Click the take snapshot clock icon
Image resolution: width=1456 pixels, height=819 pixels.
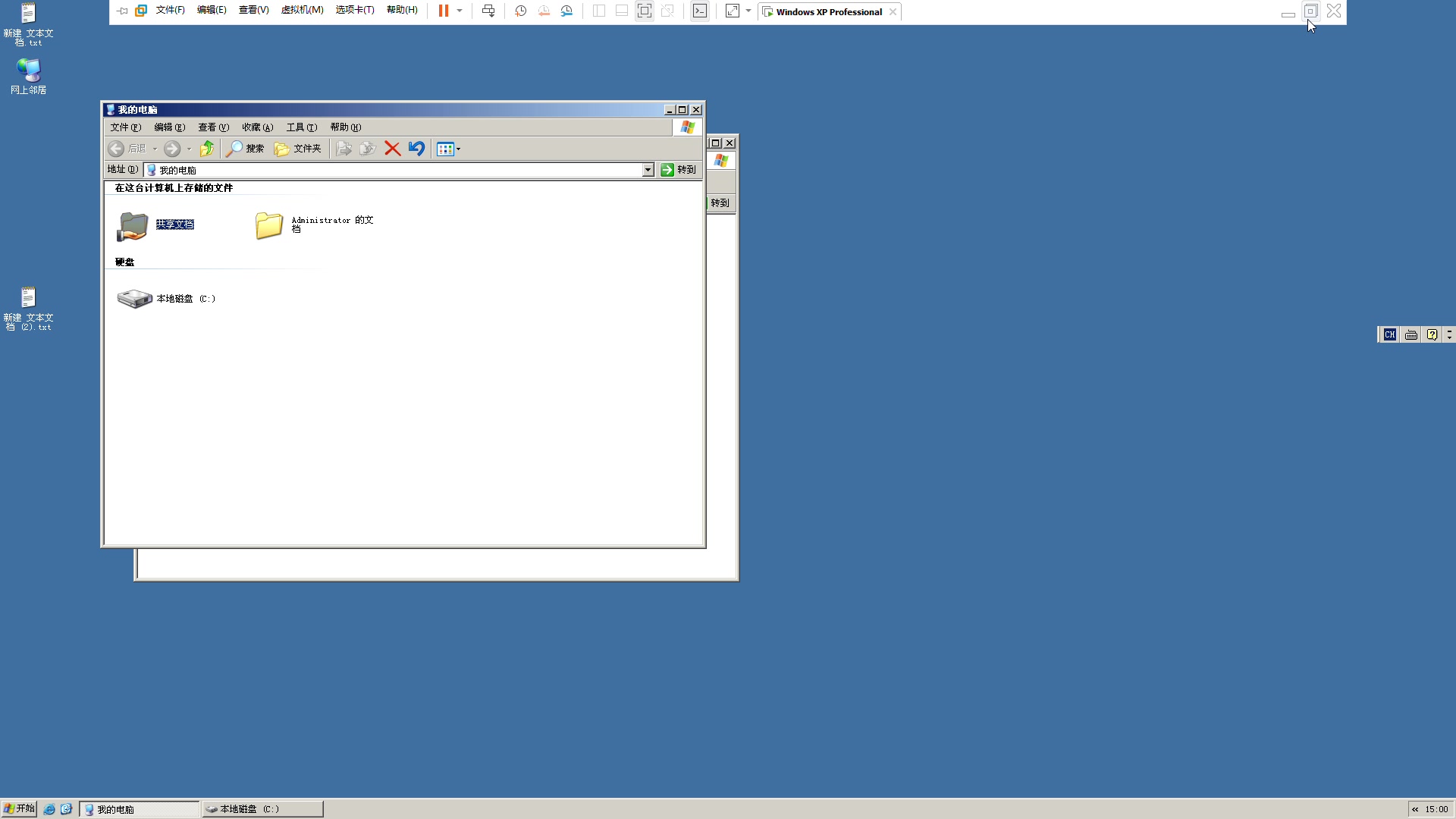521,11
